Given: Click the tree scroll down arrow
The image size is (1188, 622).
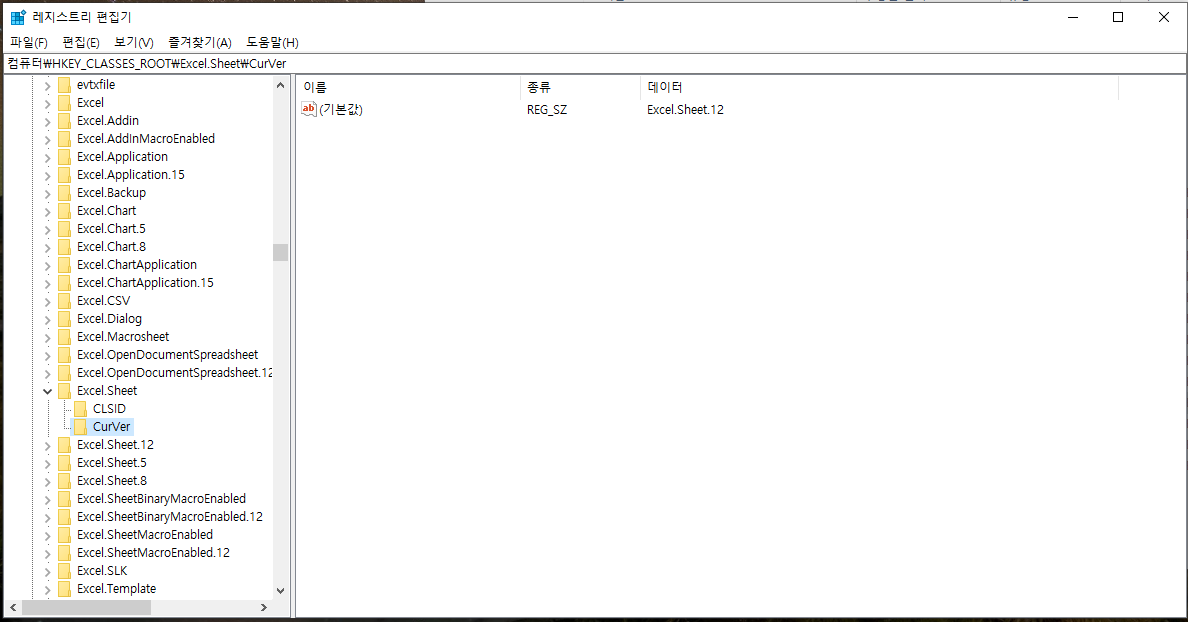Looking at the screenshot, I should point(280,591).
